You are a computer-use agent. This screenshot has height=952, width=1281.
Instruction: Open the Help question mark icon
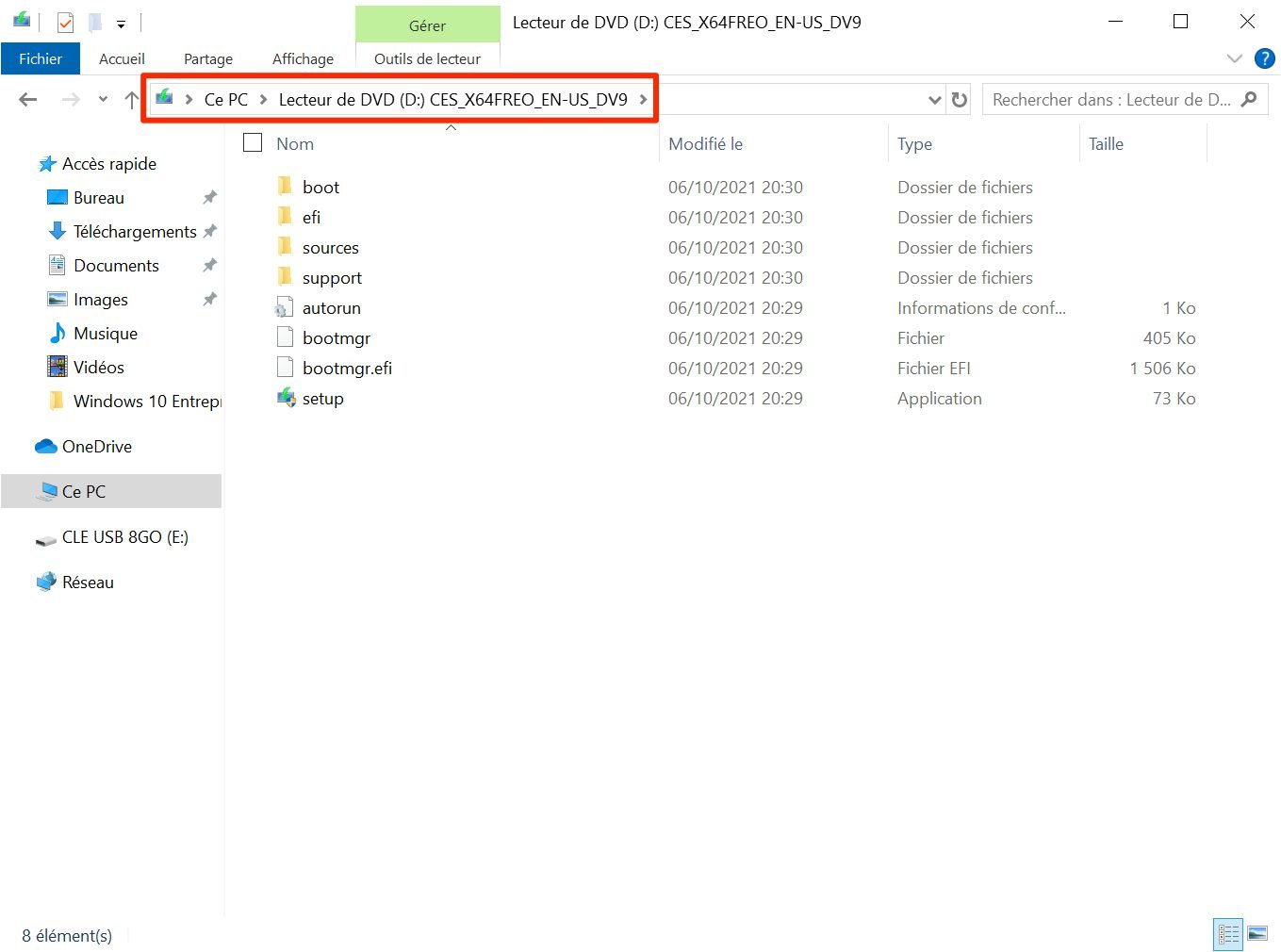click(x=1264, y=58)
